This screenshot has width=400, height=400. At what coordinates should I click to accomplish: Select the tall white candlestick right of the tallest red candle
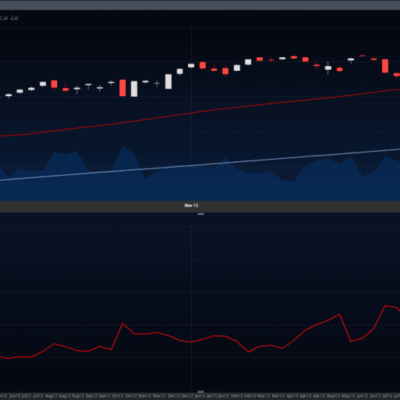134,89
